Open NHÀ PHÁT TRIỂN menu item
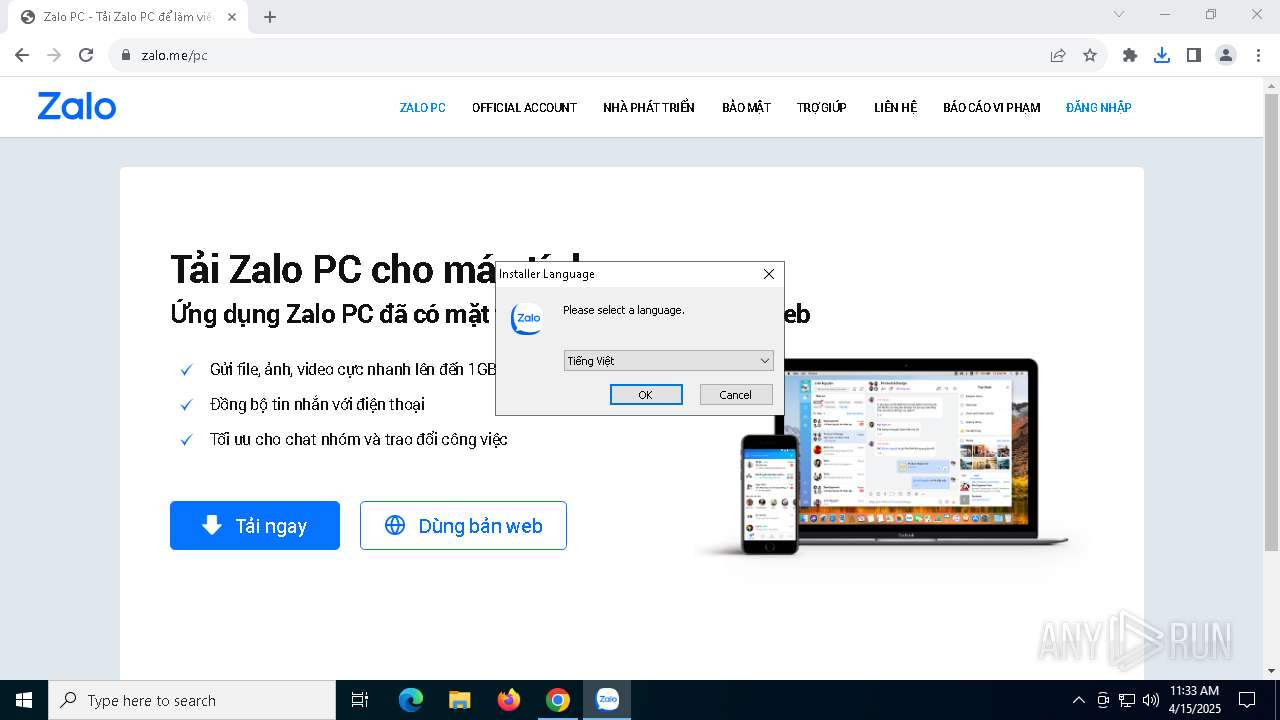This screenshot has height=720, width=1280. pyautogui.click(x=649, y=107)
